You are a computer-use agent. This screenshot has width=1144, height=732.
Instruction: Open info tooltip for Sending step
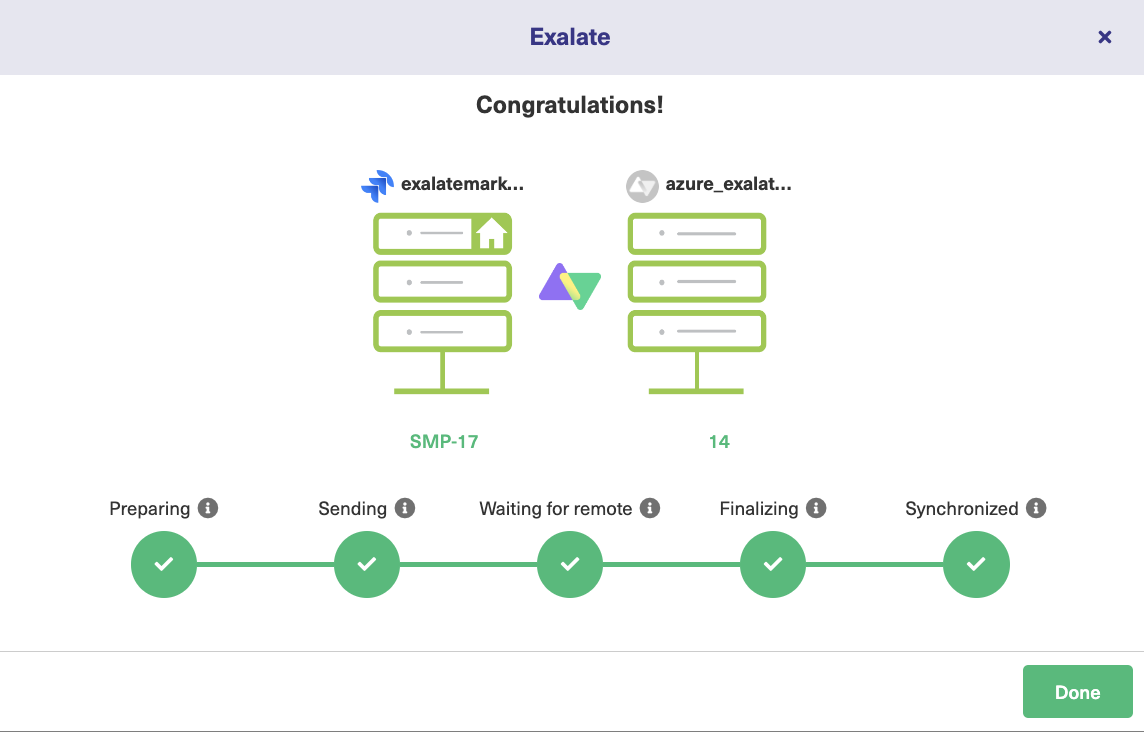(404, 508)
